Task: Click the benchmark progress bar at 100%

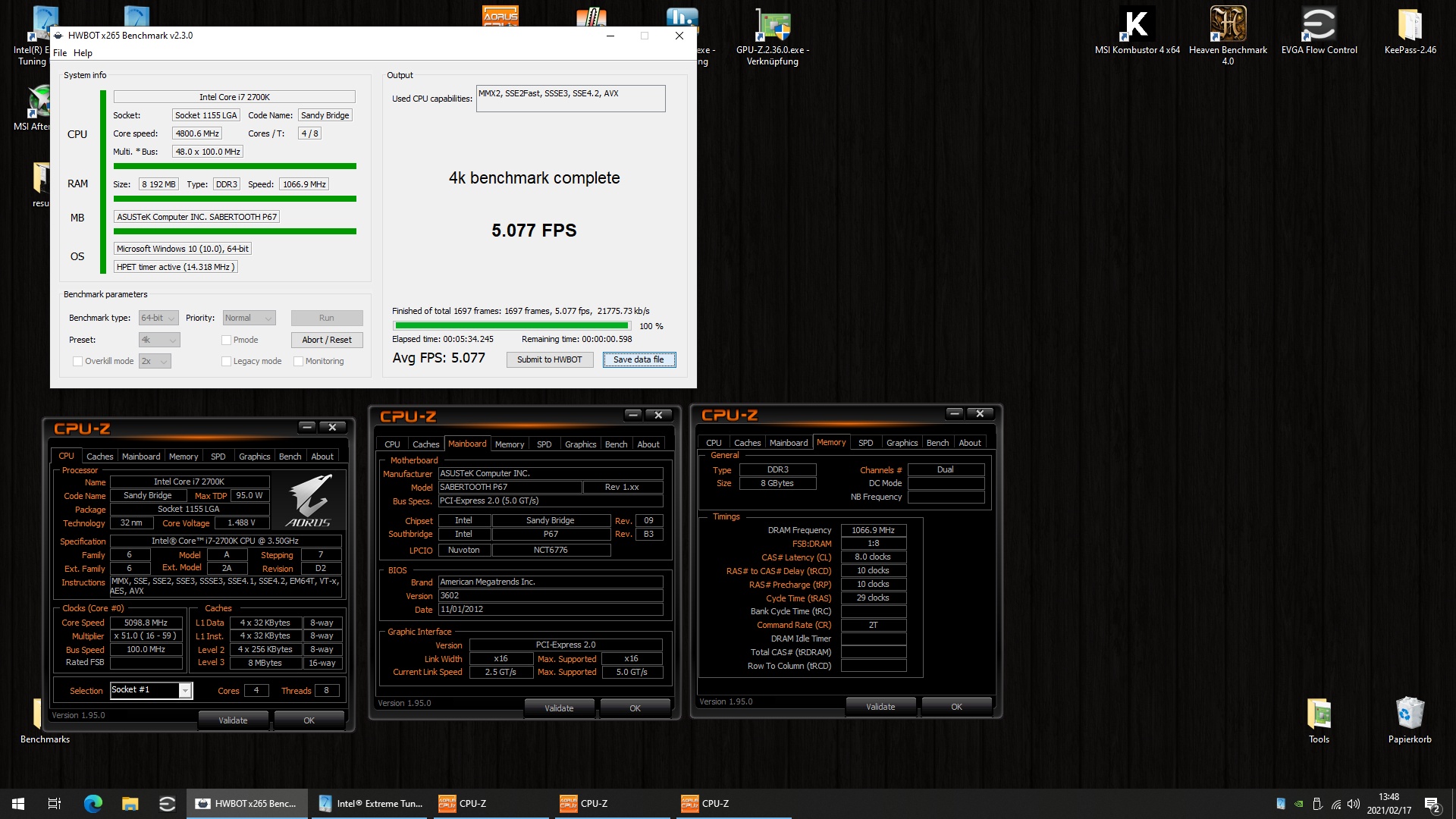Action: pos(511,326)
